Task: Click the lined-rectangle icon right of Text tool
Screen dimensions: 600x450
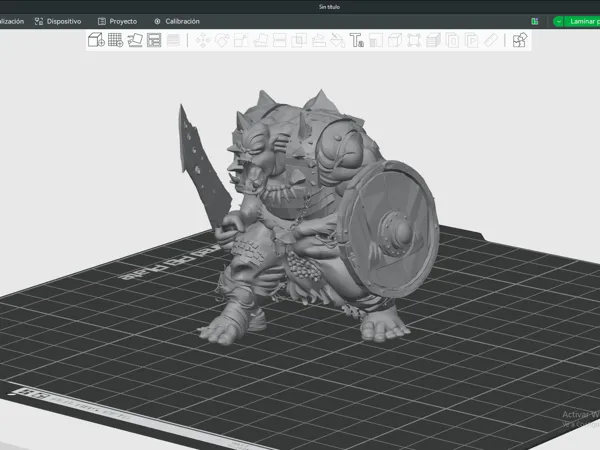Action: tap(376, 40)
